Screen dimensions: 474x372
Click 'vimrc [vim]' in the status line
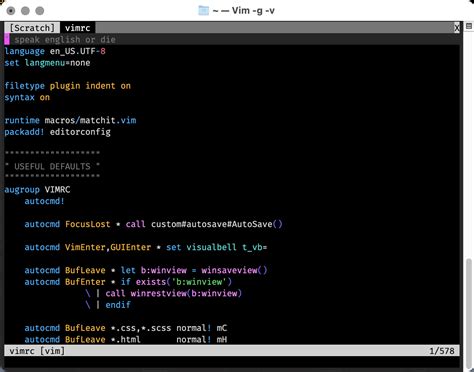point(37,351)
